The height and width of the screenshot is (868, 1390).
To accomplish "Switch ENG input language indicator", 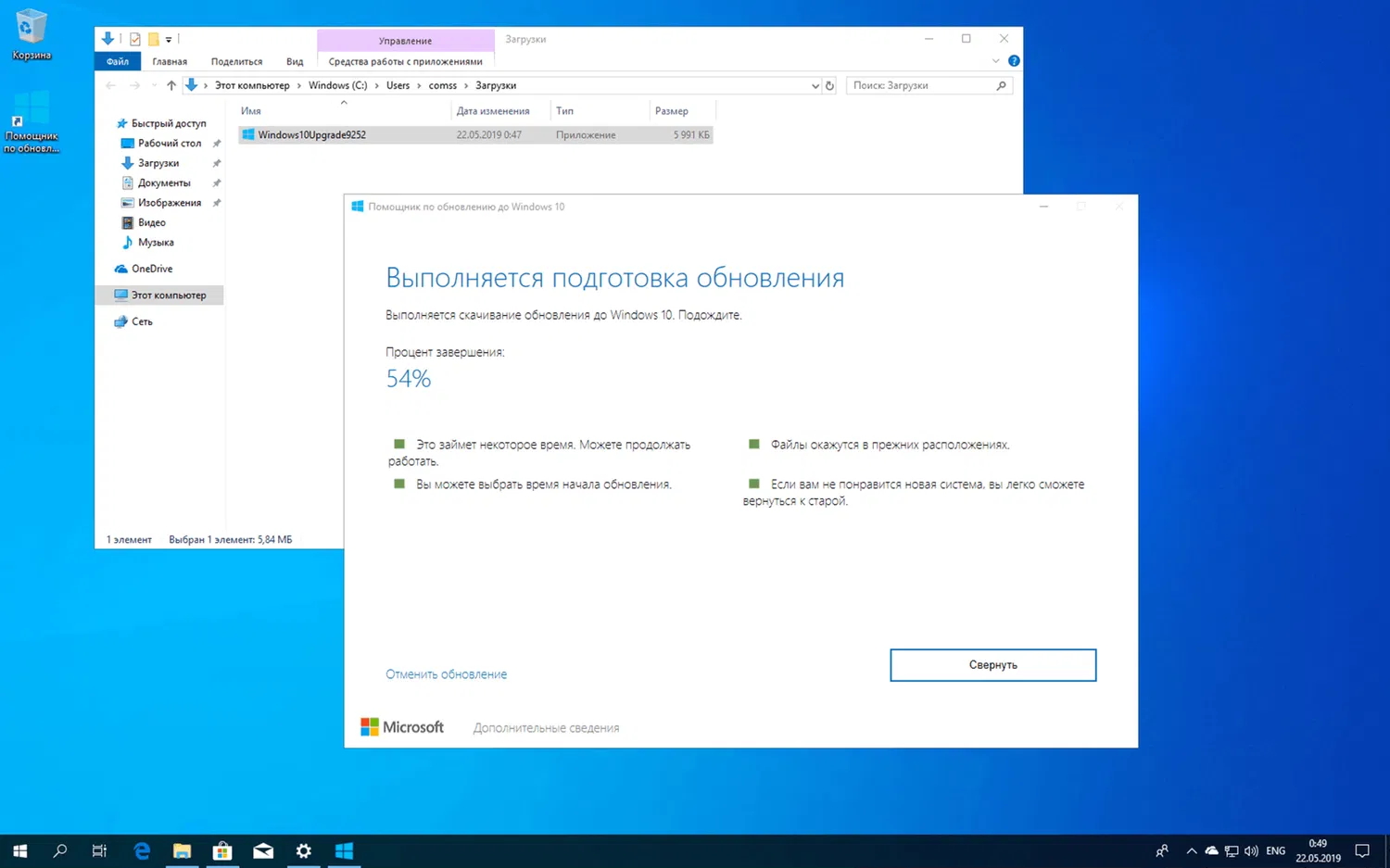I will click(x=1276, y=850).
